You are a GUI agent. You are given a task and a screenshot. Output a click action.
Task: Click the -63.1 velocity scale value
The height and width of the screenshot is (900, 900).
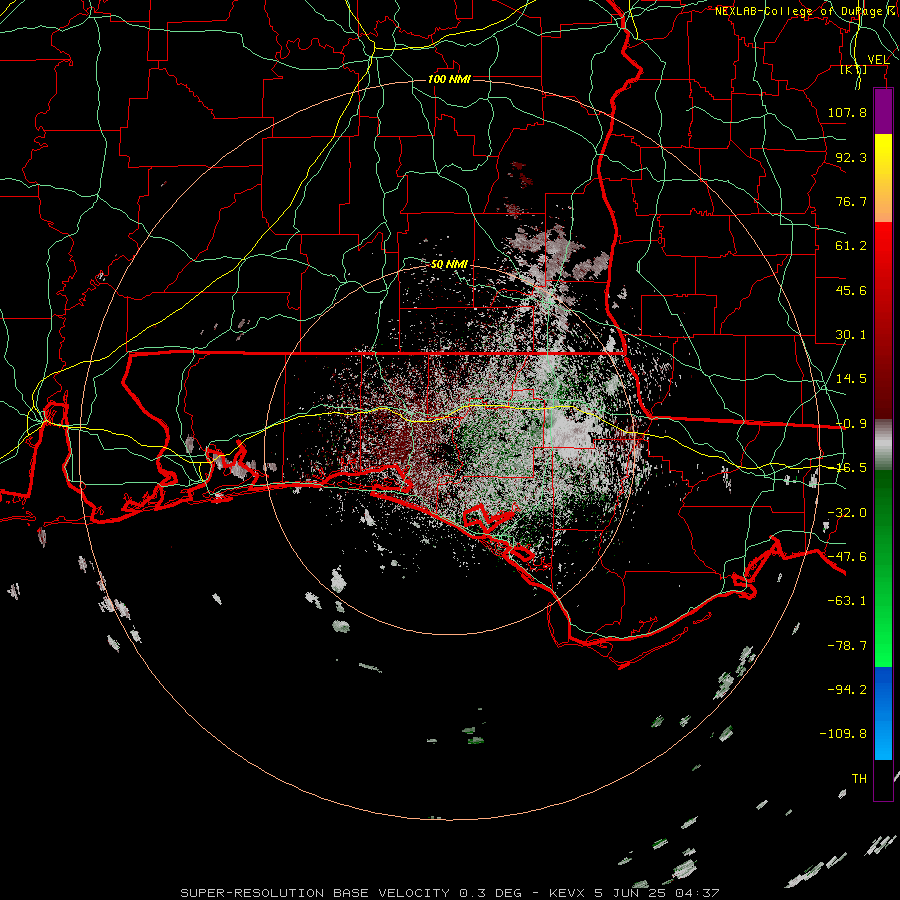click(x=847, y=601)
